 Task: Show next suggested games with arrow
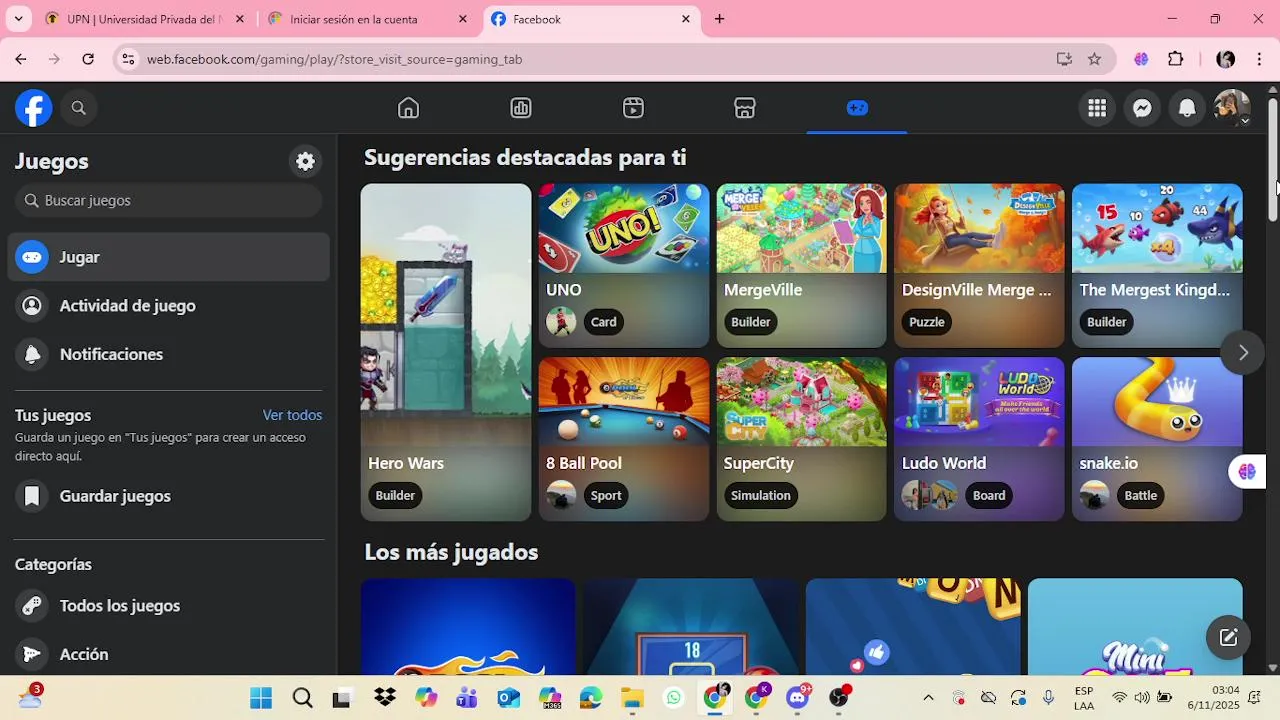coord(1243,352)
